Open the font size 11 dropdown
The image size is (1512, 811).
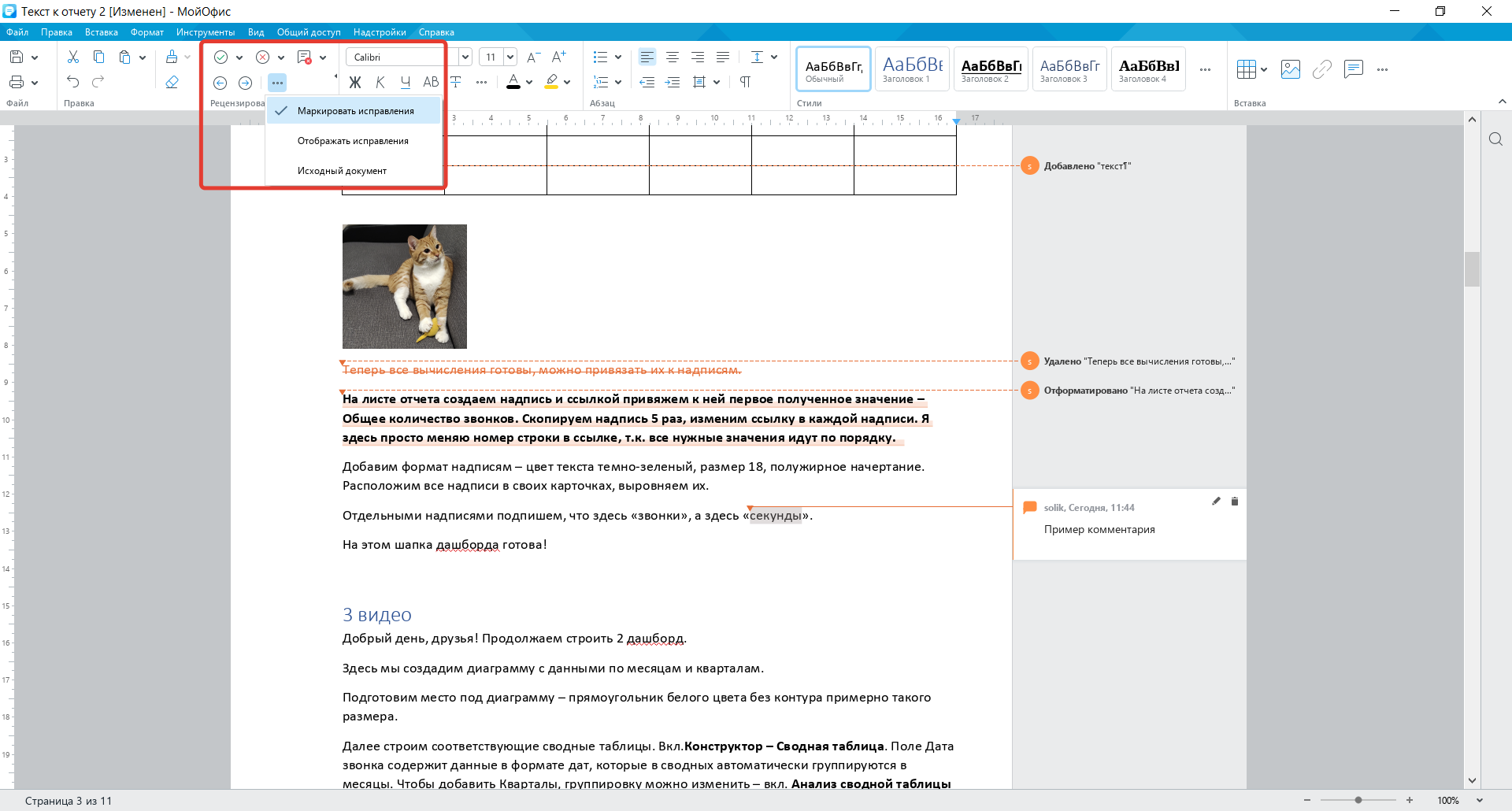click(x=510, y=57)
